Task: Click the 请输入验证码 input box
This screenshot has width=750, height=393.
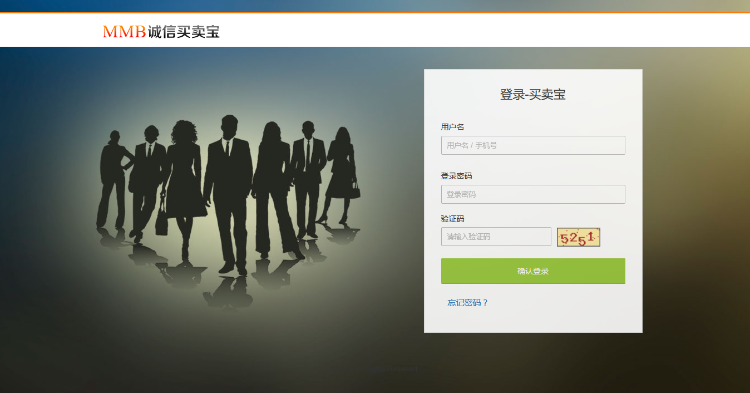Action: point(496,237)
